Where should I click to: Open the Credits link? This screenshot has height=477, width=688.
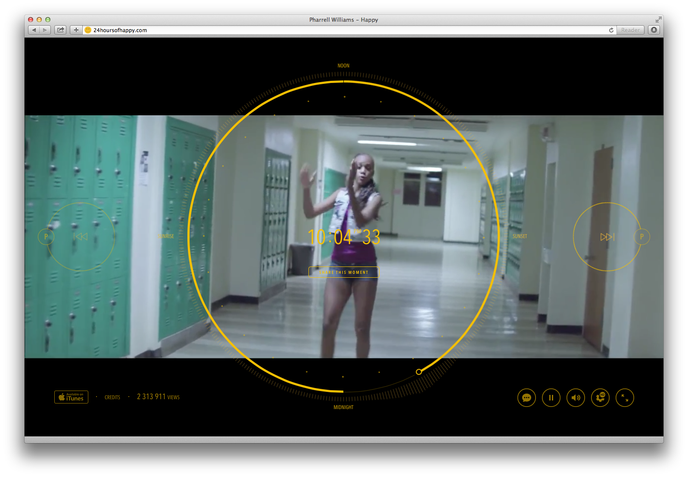(x=112, y=398)
